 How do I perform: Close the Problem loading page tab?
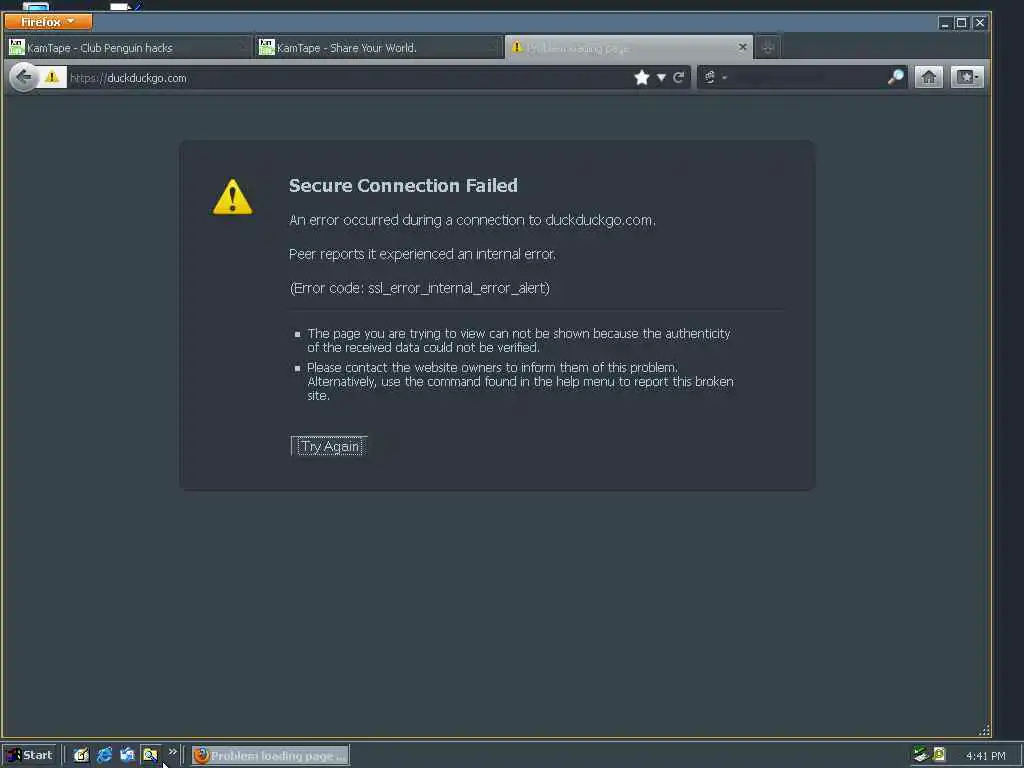pos(743,47)
